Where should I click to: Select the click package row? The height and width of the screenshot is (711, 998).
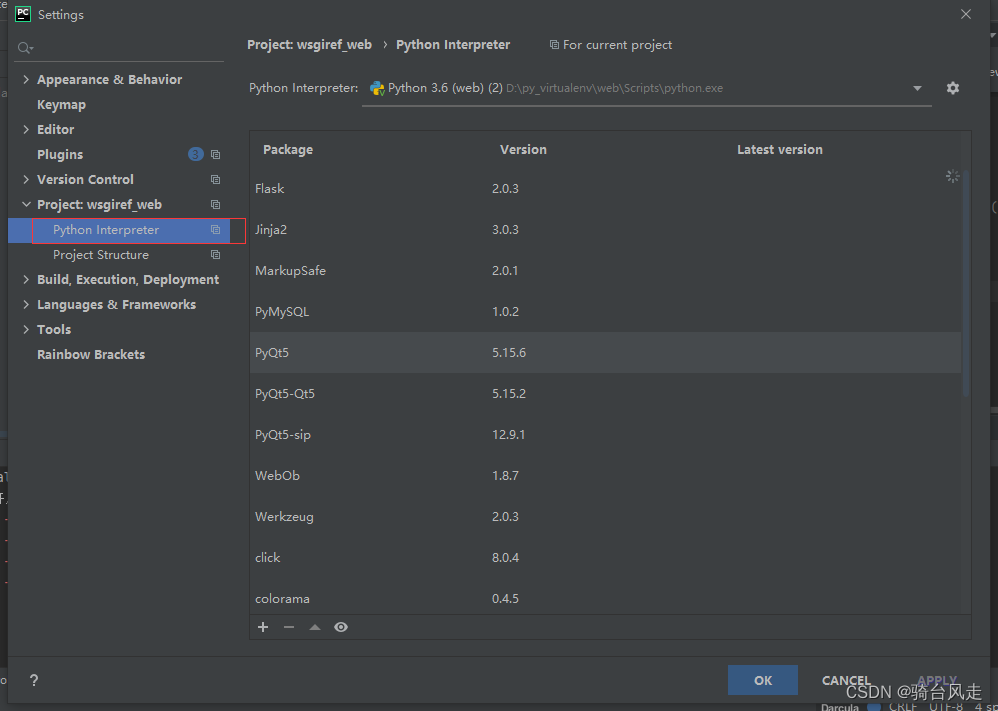click(605, 558)
